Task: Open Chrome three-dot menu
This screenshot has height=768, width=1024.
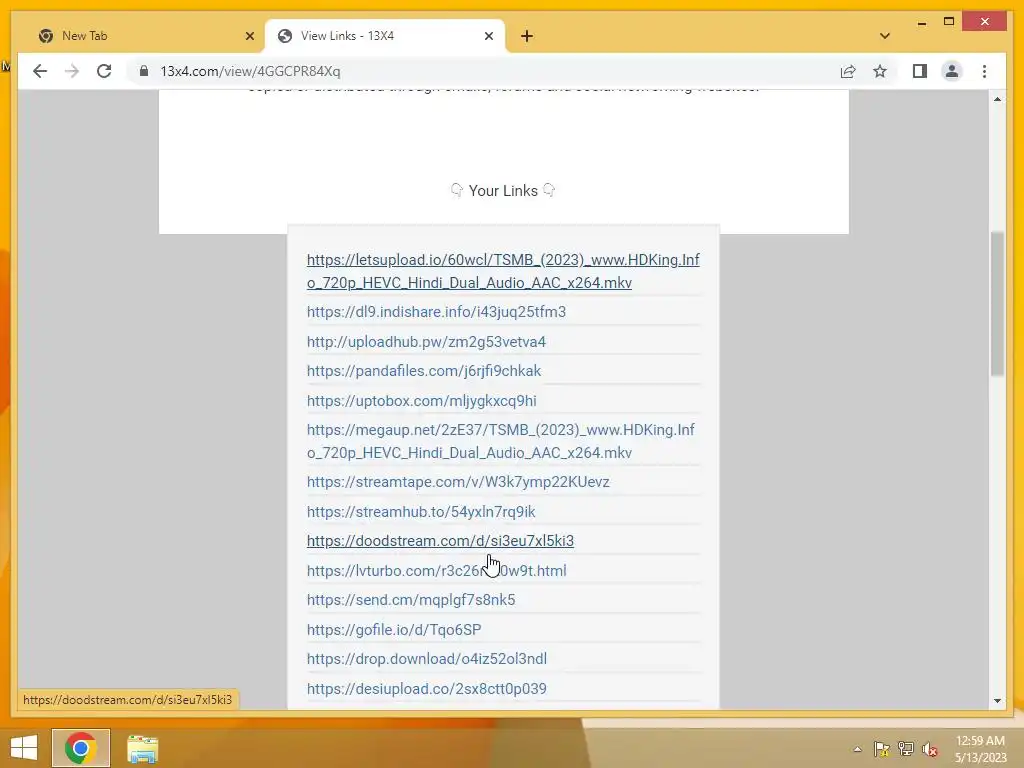Action: (984, 71)
